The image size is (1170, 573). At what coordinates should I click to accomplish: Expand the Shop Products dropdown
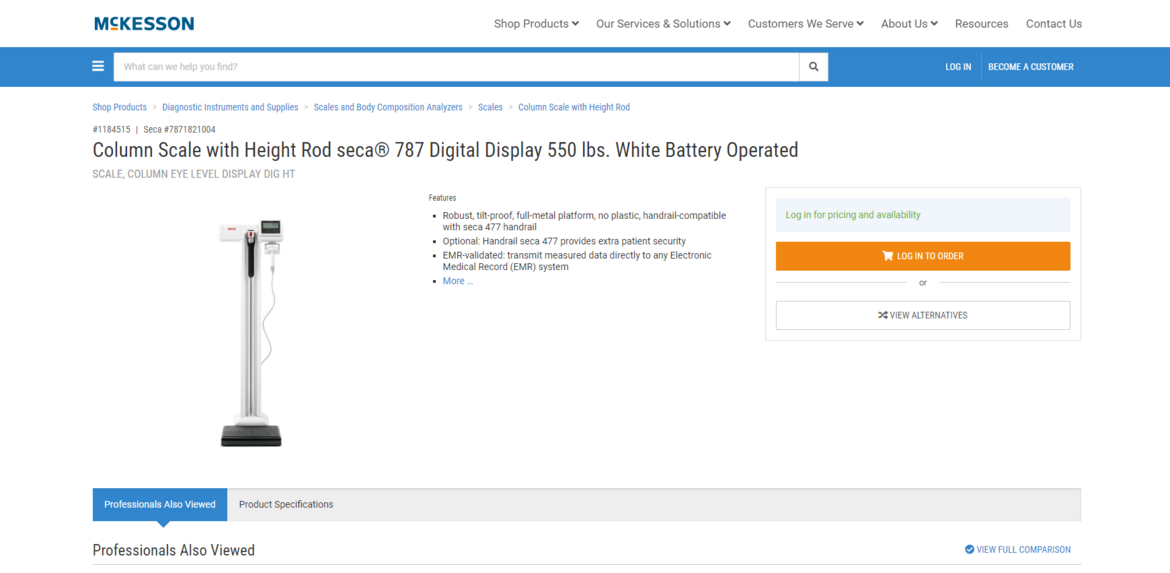click(x=536, y=24)
